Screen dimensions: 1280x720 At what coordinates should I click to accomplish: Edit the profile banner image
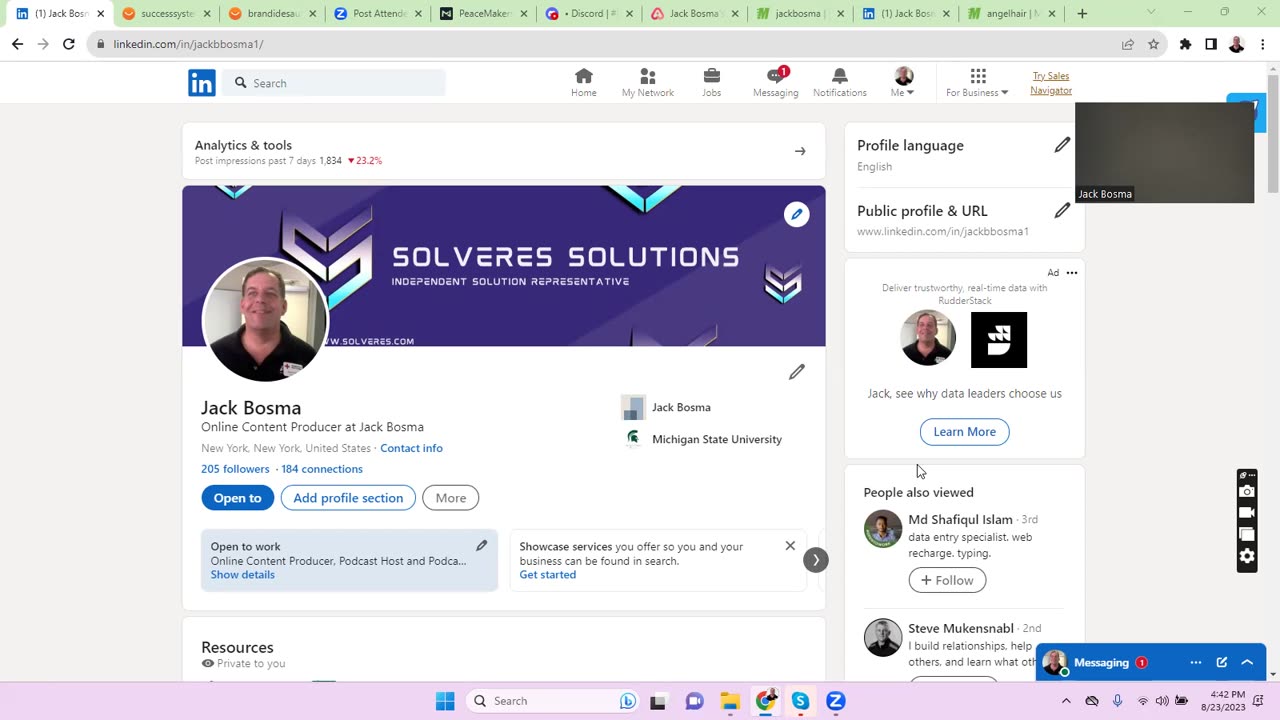[797, 214]
